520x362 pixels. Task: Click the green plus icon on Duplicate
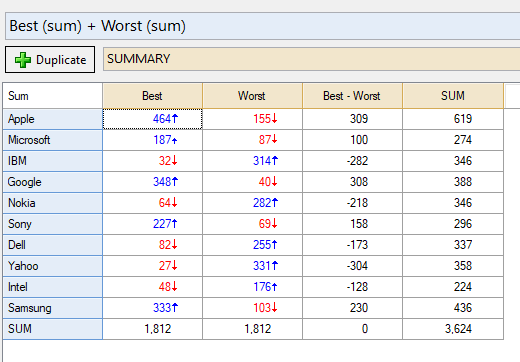point(23,60)
